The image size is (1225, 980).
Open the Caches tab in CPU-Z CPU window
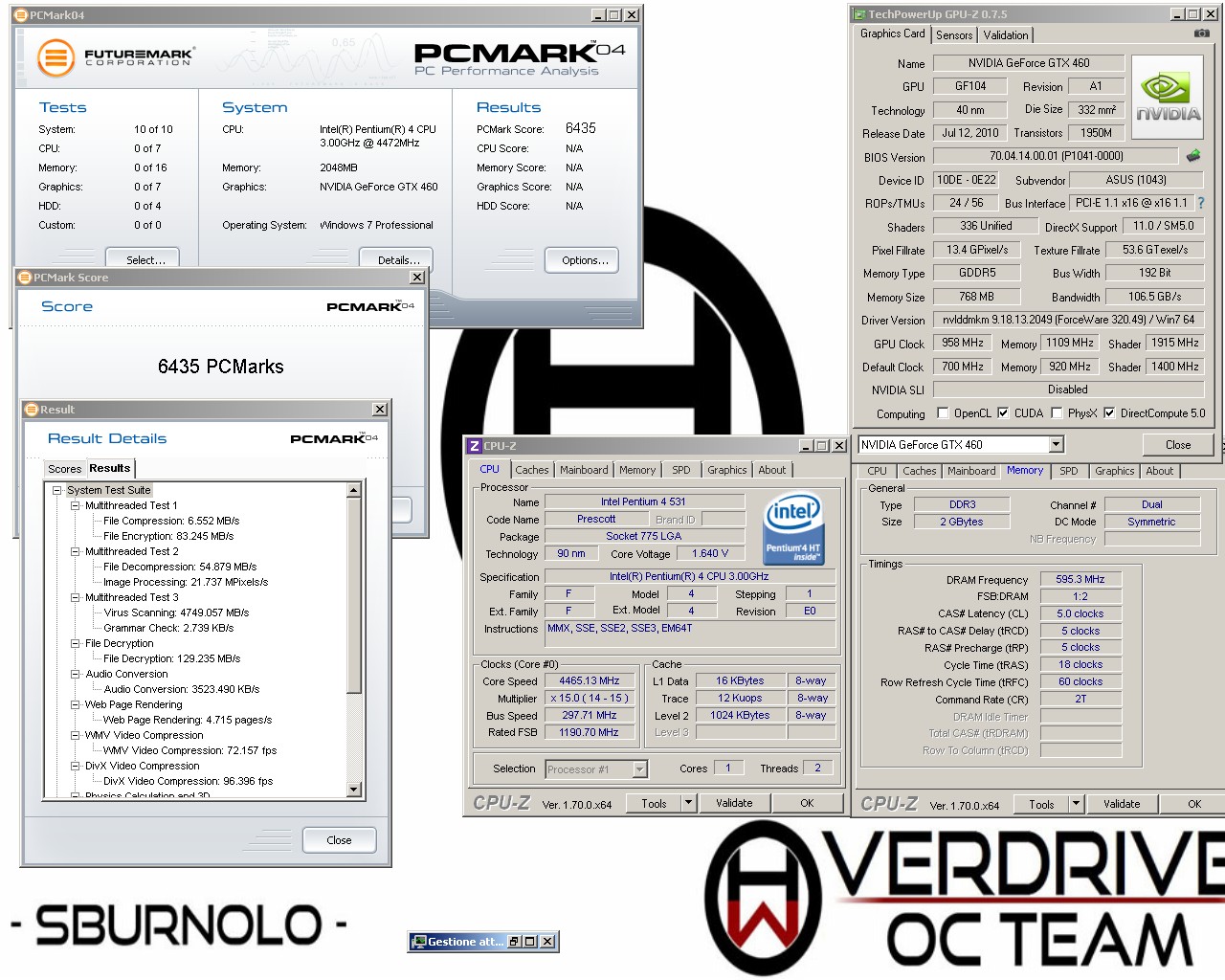(x=532, y=470)
